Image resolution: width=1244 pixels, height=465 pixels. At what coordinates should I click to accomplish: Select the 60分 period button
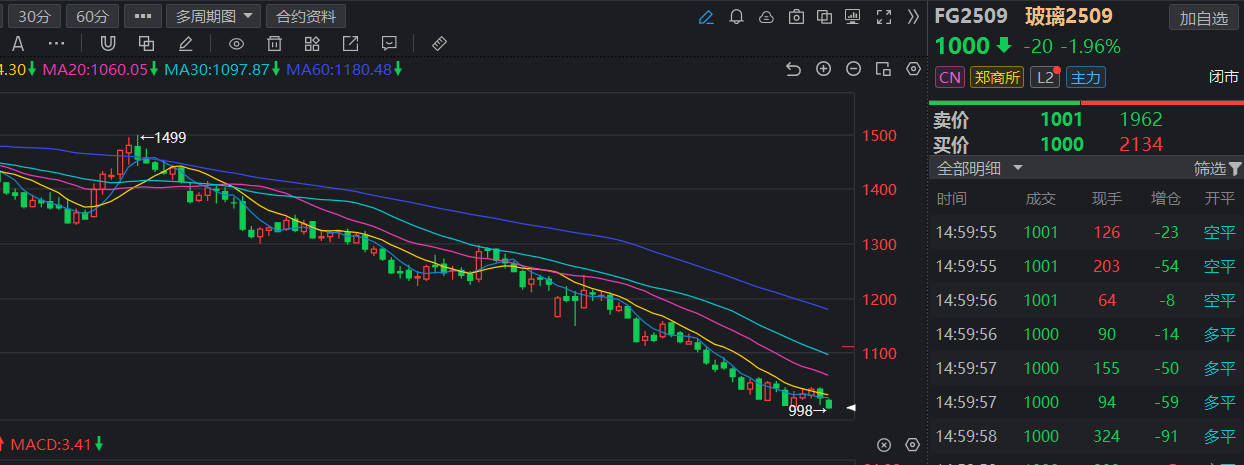[94, 17]
